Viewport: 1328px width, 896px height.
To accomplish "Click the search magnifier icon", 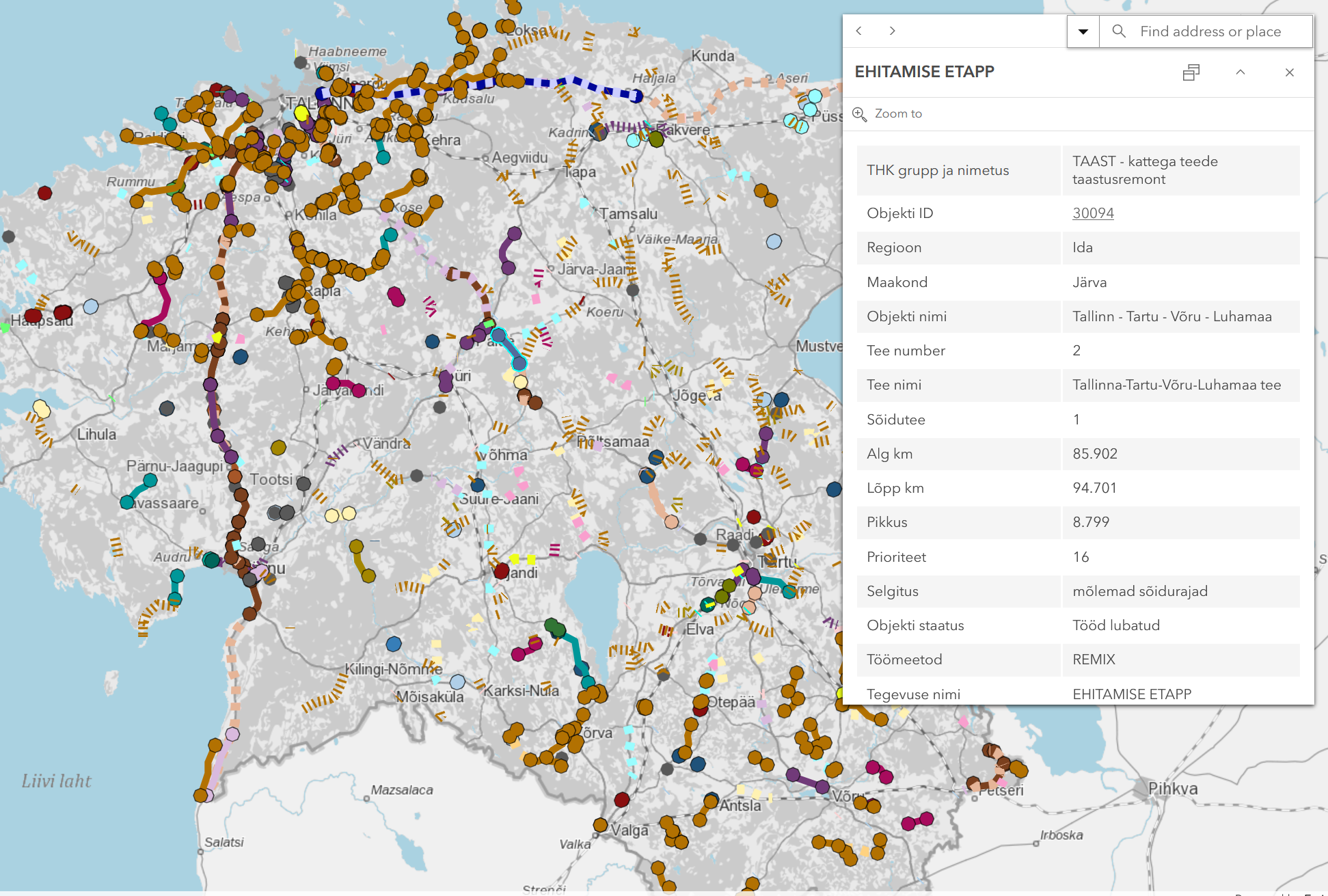I will [x=1119, y=31].
